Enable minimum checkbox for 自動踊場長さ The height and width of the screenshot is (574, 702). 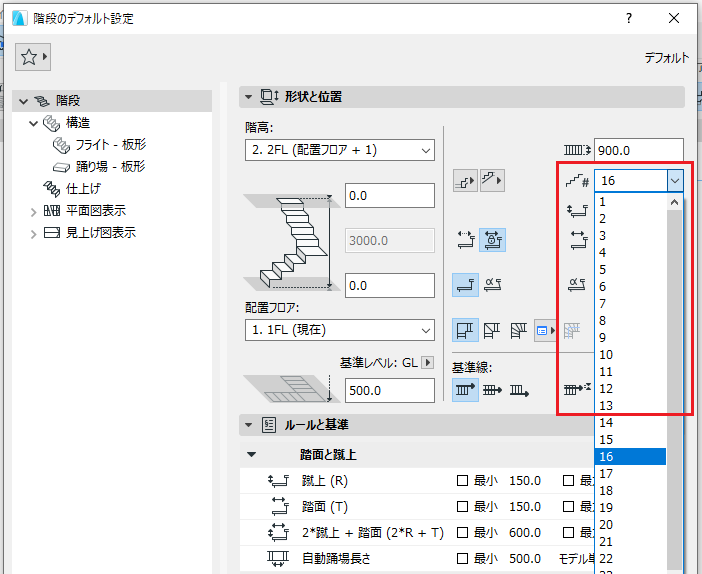point(462,559)
